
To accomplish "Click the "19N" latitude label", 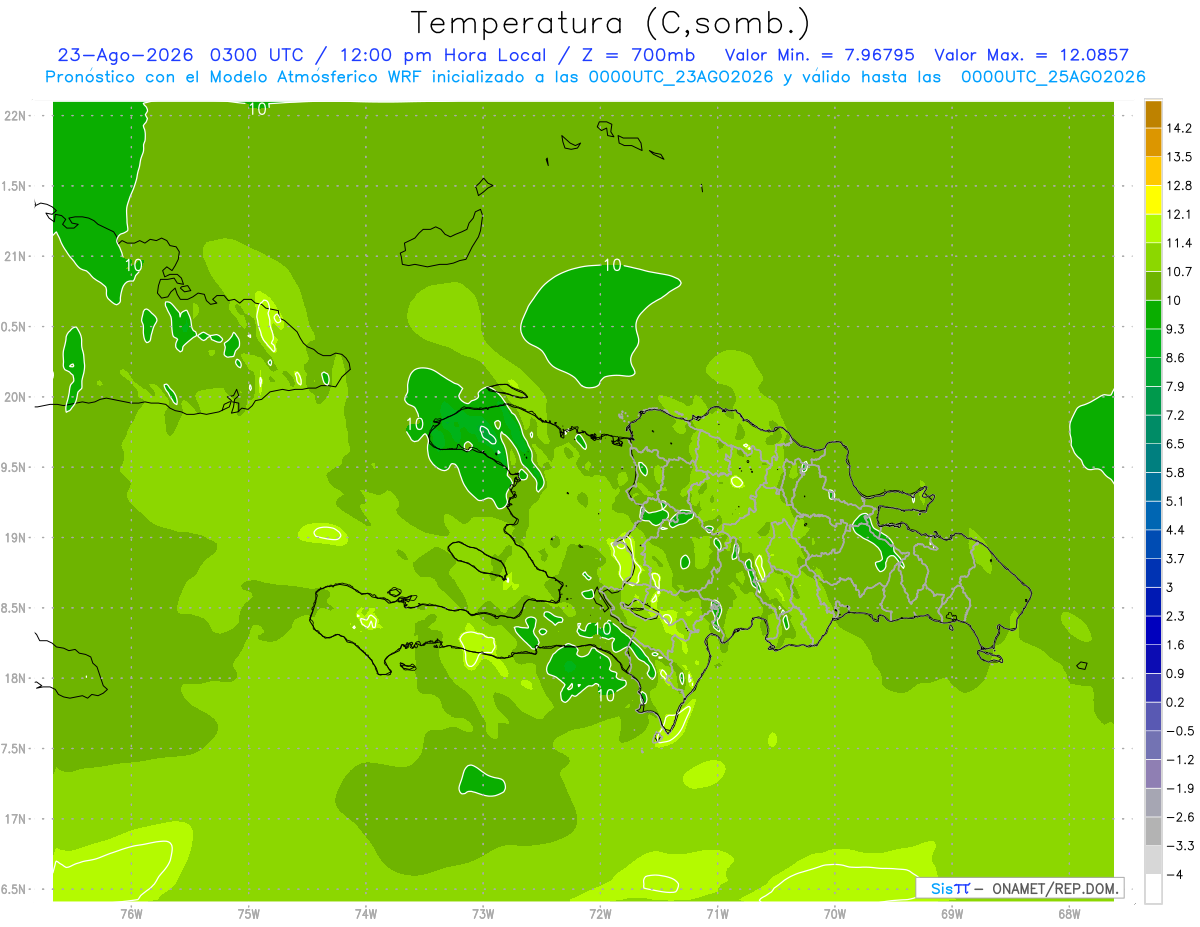I will click(16, 538).
